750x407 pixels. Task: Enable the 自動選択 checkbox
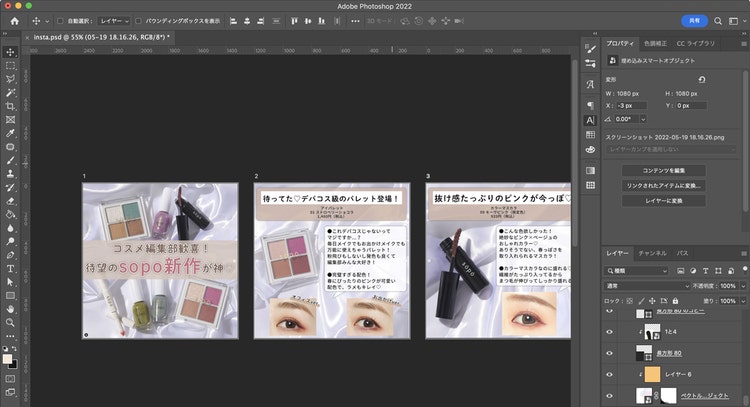click(60, 21)
